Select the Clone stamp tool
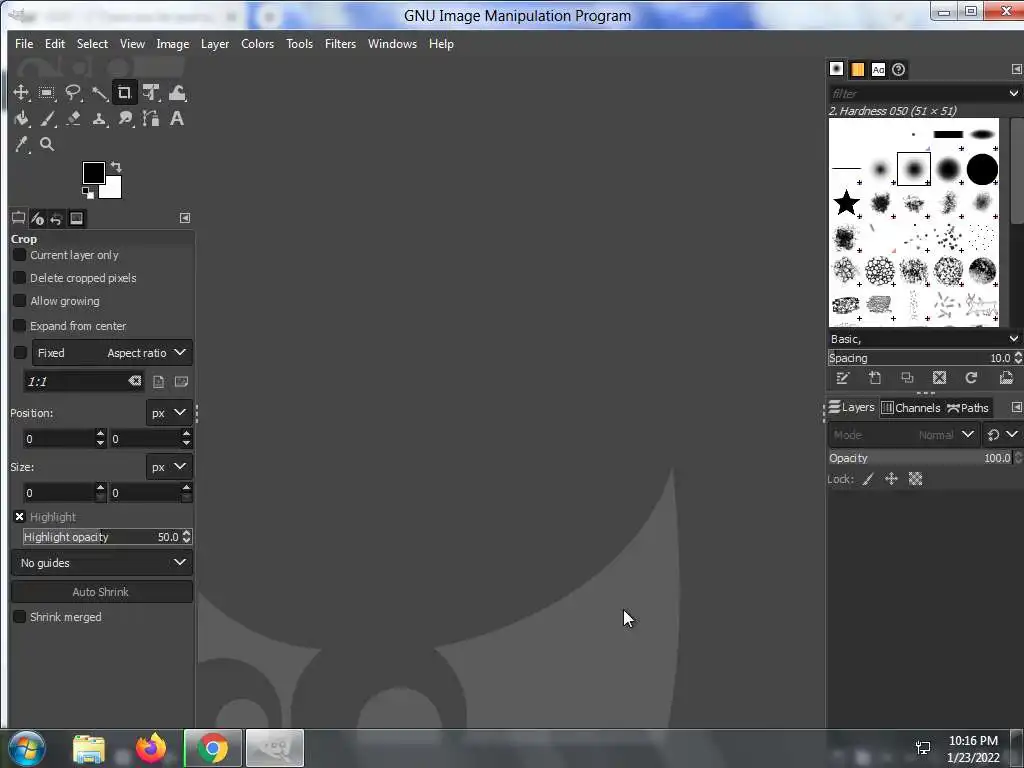 tap(99, 118)
